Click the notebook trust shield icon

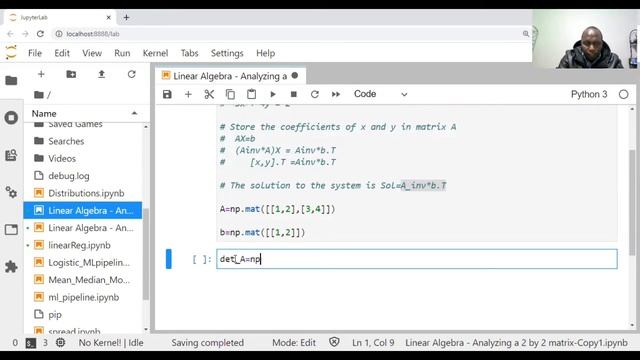(x=334, y=342)
